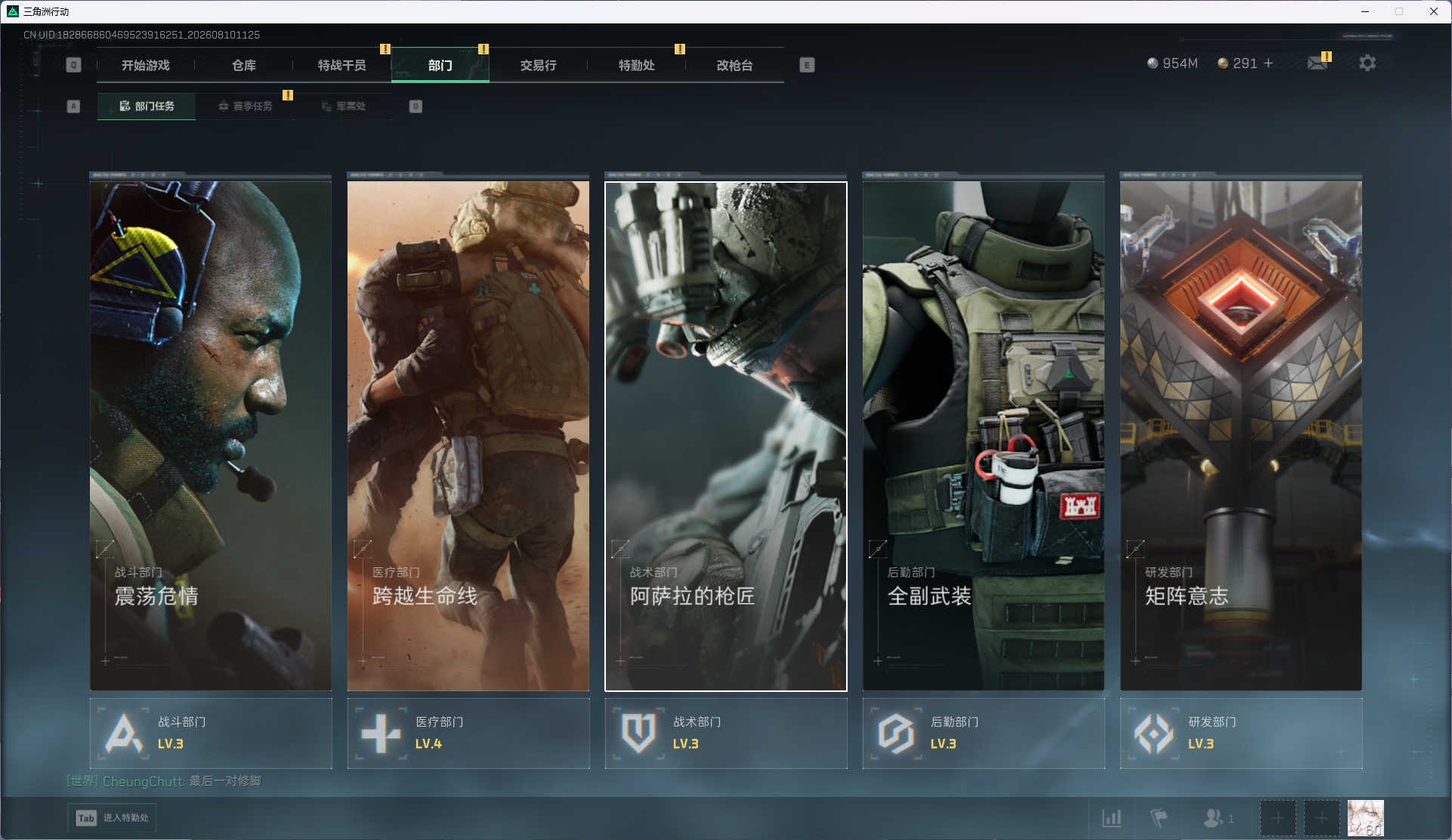Click the plus to add 291 currency

pos(1268,63)
